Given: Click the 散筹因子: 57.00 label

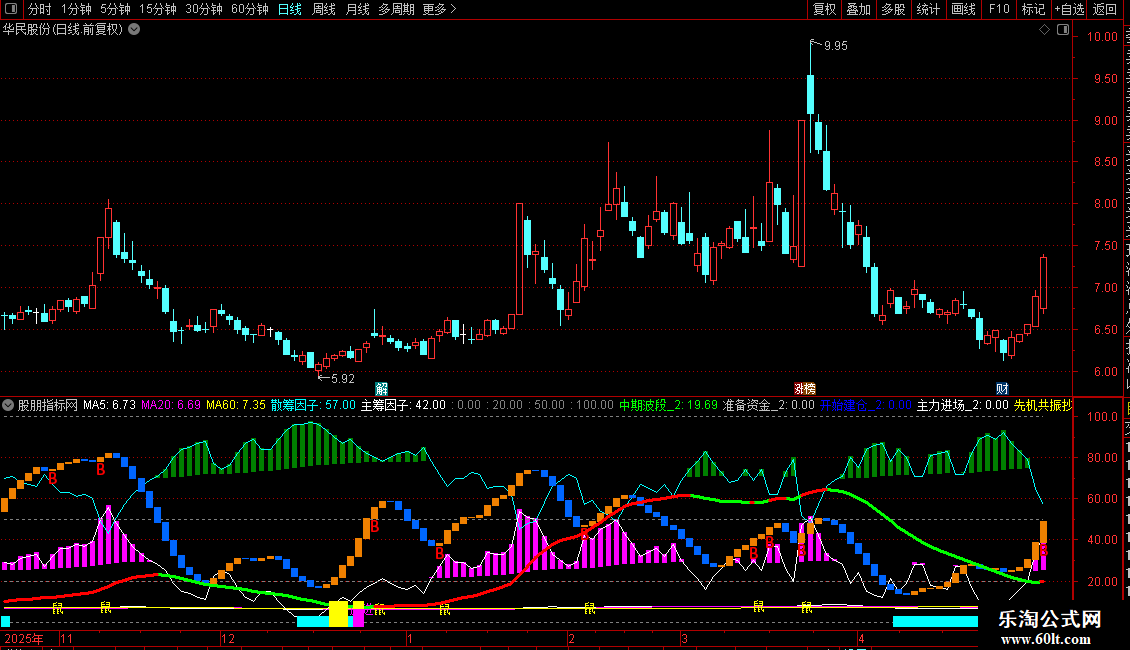Looking at the screenshot, I should tap(313, 405).
